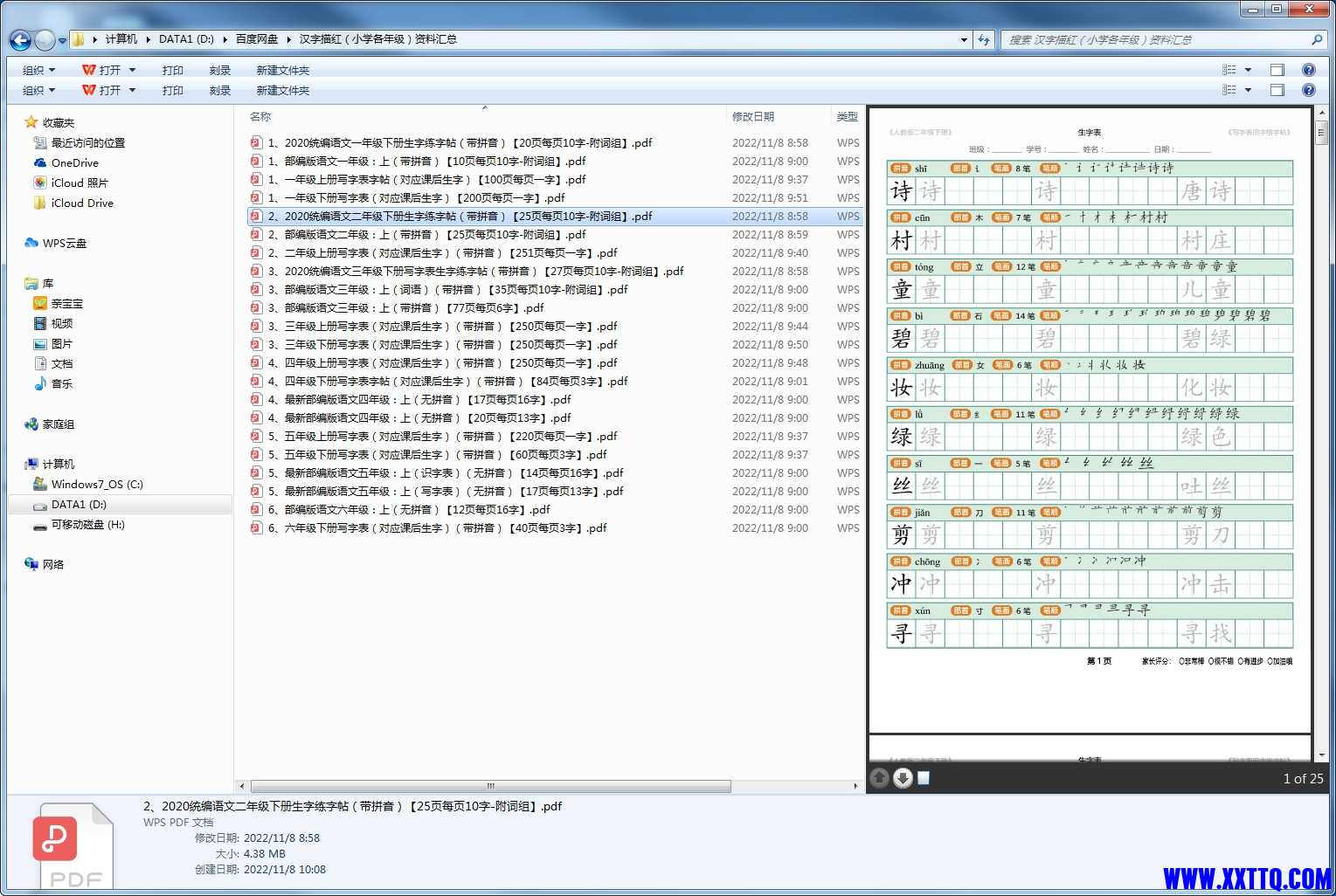Click the preview pane vertical scrollbar down arrow
The height and width of the screenshot is (896, 1336).
click(1321, 755)
